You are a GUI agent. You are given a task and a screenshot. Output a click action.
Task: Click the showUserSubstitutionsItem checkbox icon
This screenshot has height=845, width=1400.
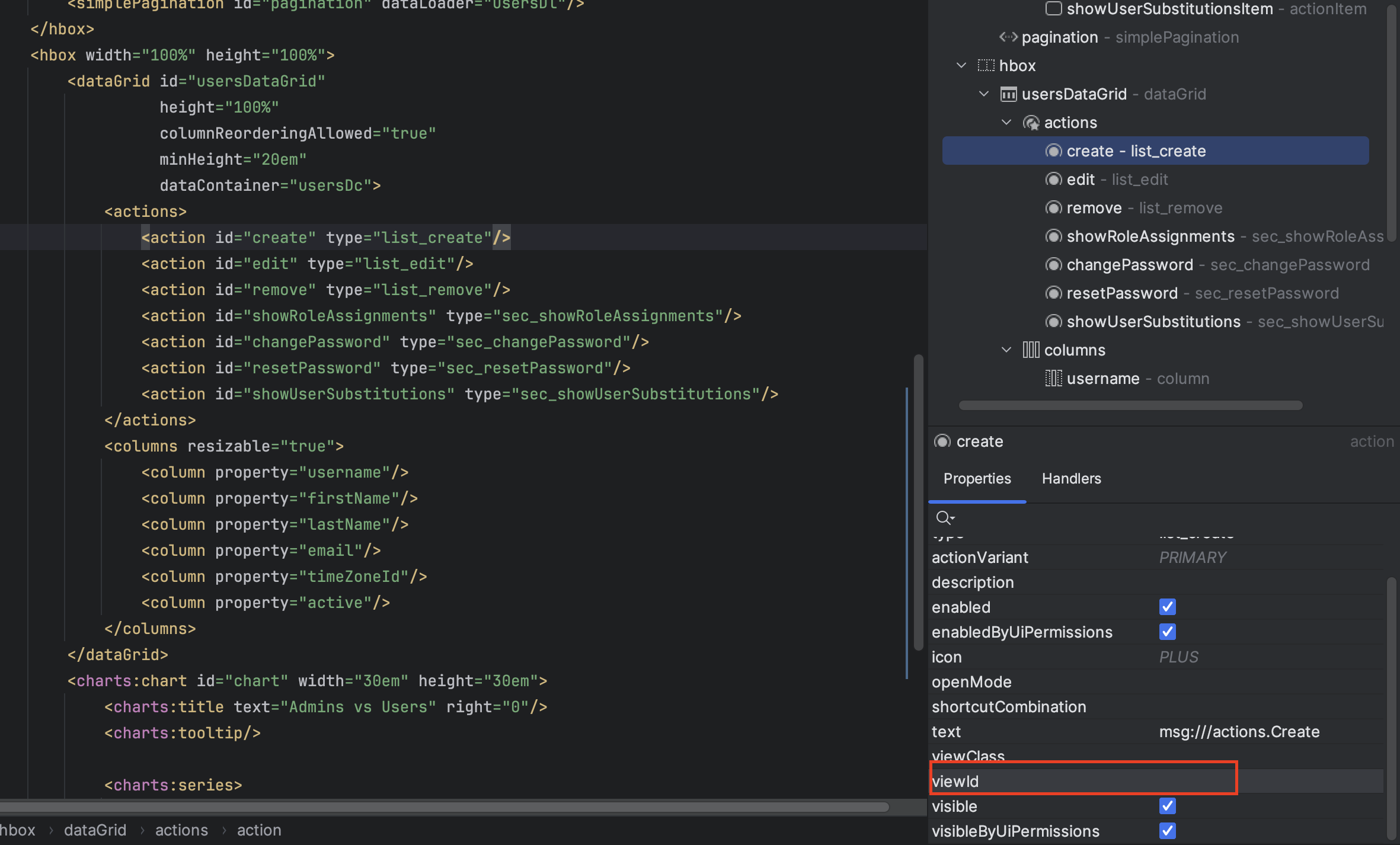coord(1053,8)
